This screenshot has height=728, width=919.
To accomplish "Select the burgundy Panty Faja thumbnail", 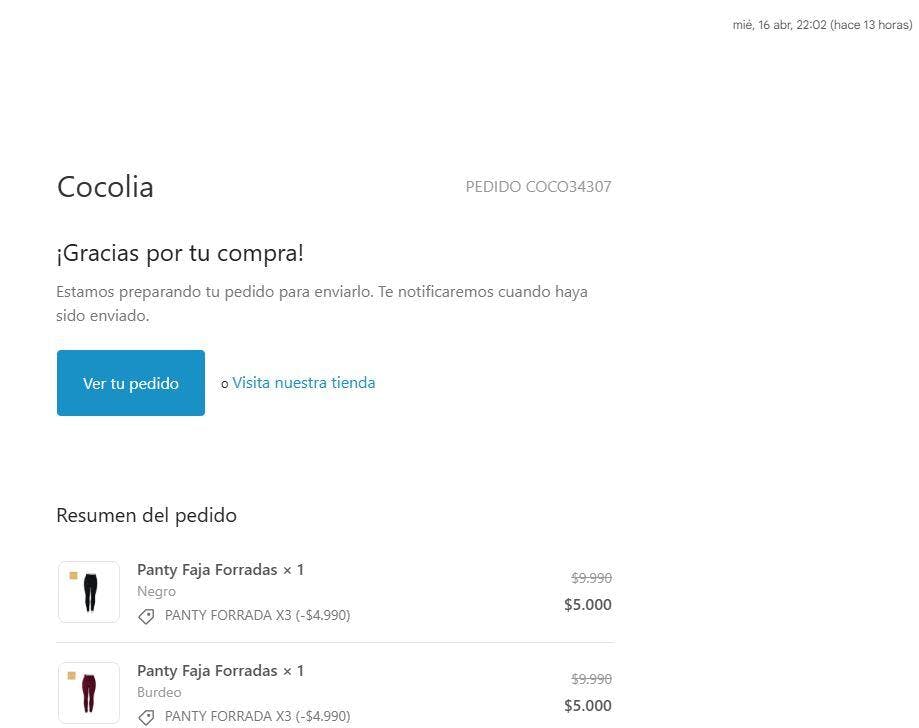I will click(89, 693).
